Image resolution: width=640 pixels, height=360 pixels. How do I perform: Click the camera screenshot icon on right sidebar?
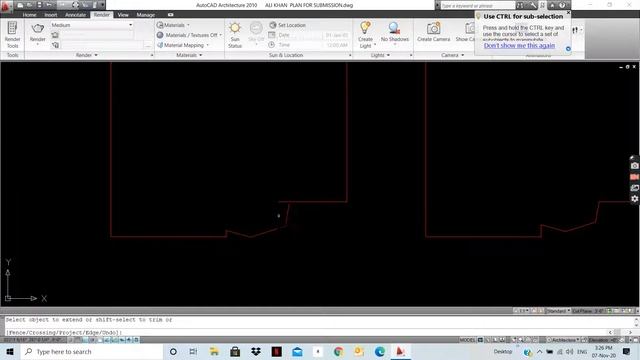(x=634, y=166)
